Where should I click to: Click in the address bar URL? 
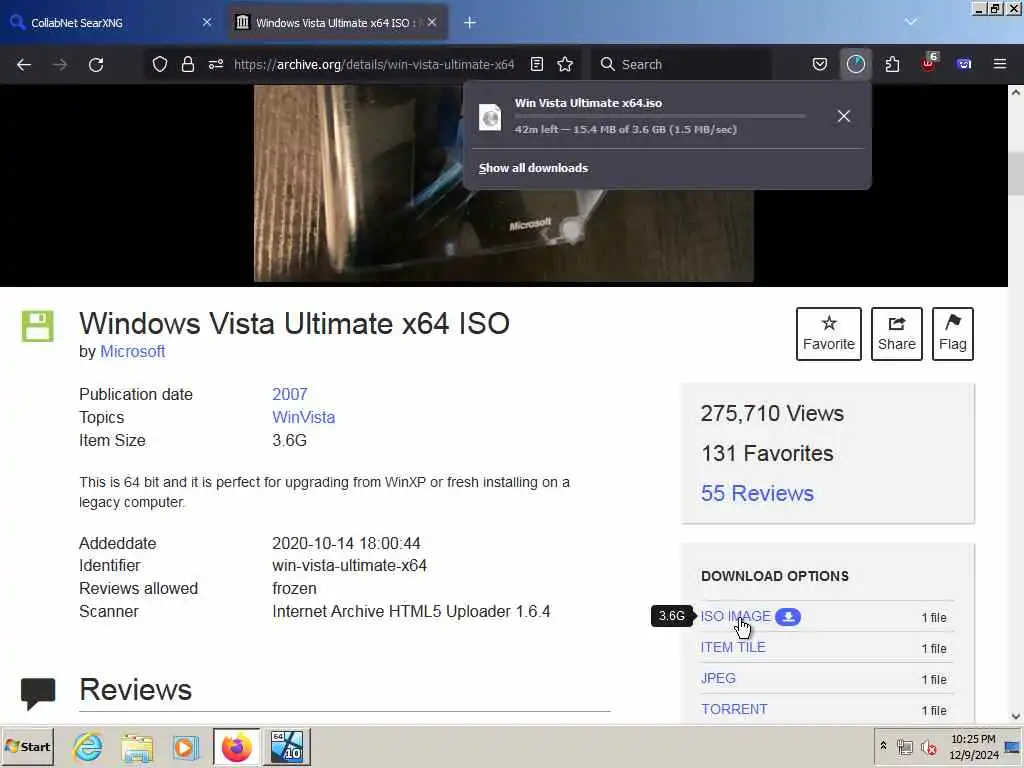[x=374, y=65]
